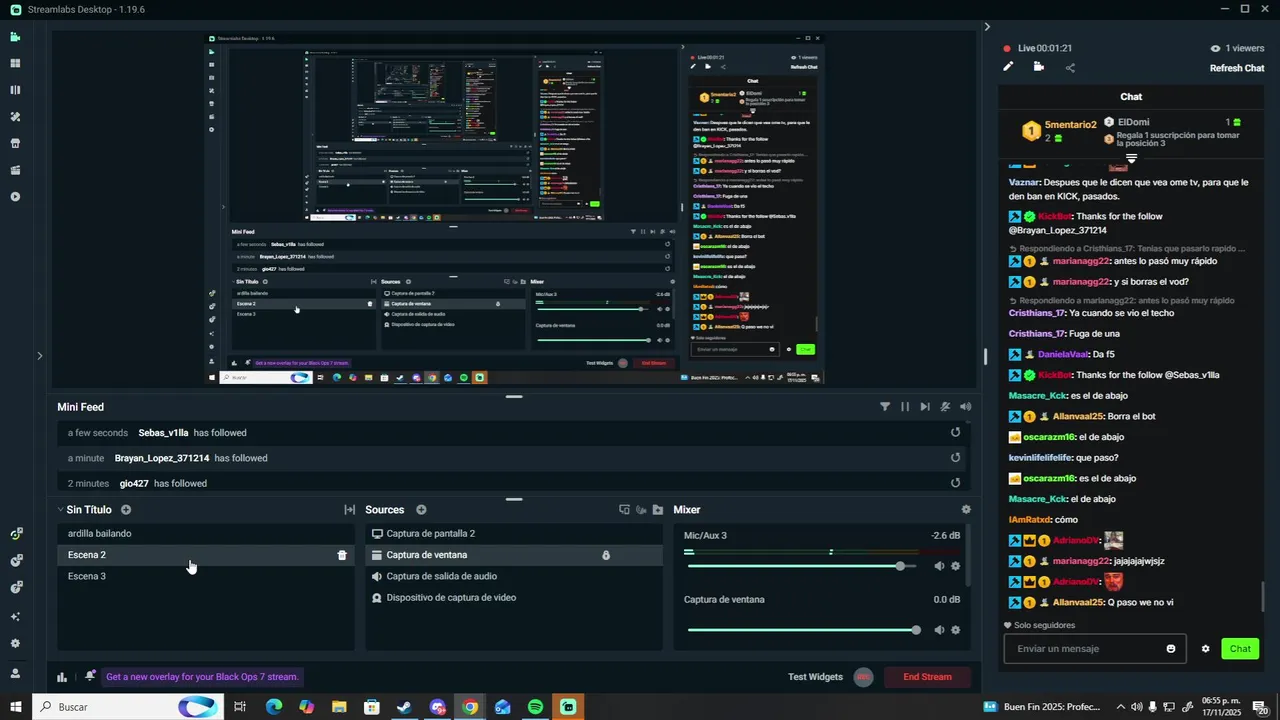Click the camera icon beside the pencil
Viewport: 1280px width, 720px height.
tap(1039, 67)
